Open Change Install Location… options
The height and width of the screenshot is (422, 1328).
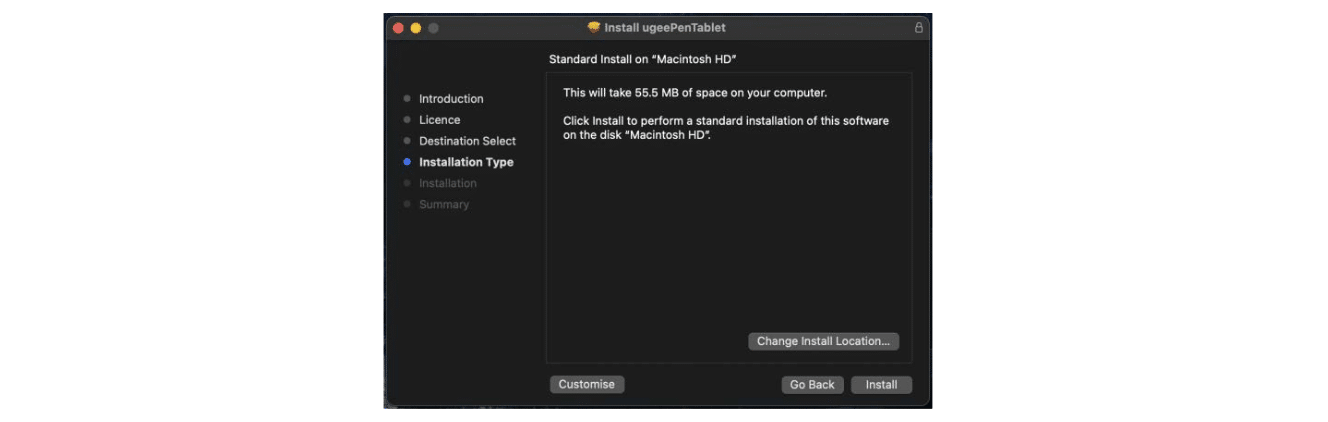[x=823, y=341]
